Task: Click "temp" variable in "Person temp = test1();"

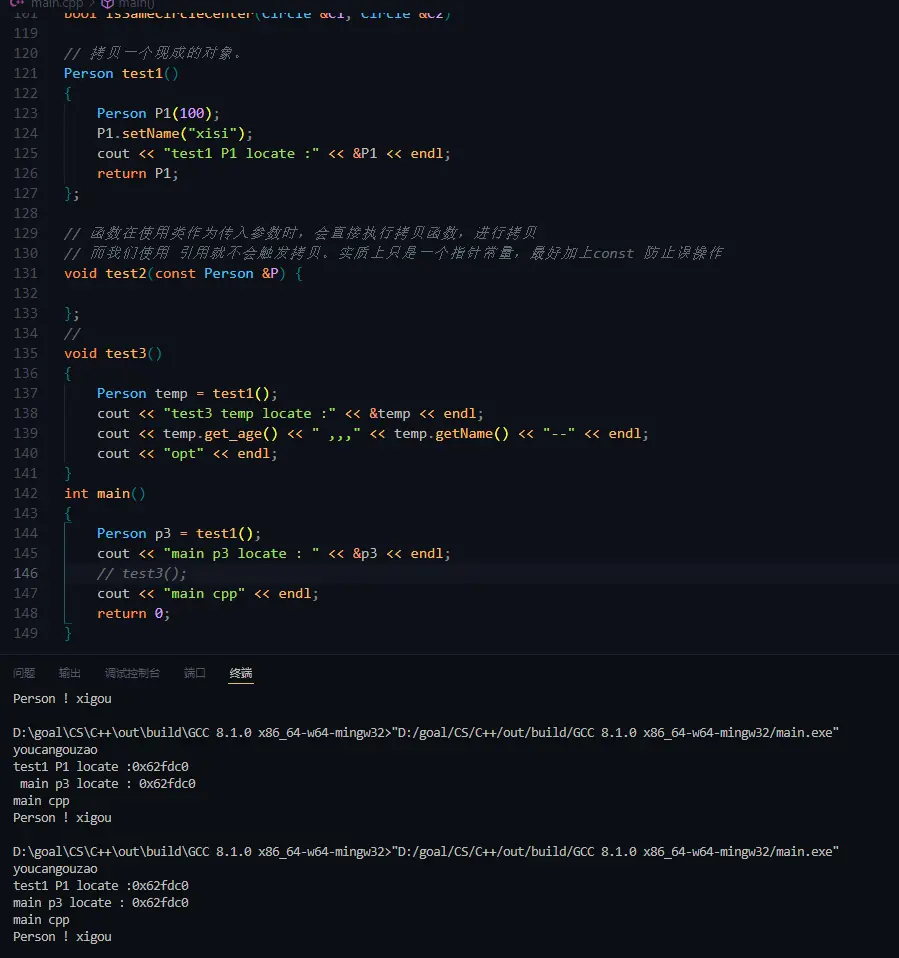Action: click(x=171, y=393)
